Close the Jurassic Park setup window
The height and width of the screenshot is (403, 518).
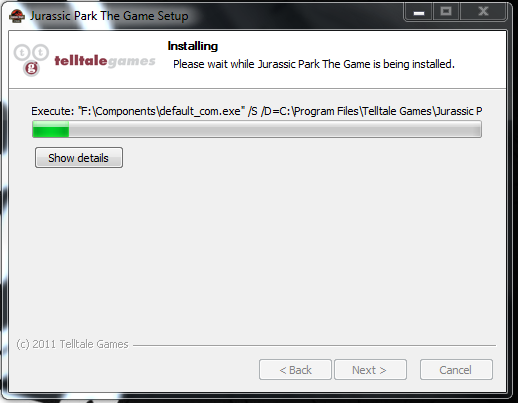click(483, 13)
